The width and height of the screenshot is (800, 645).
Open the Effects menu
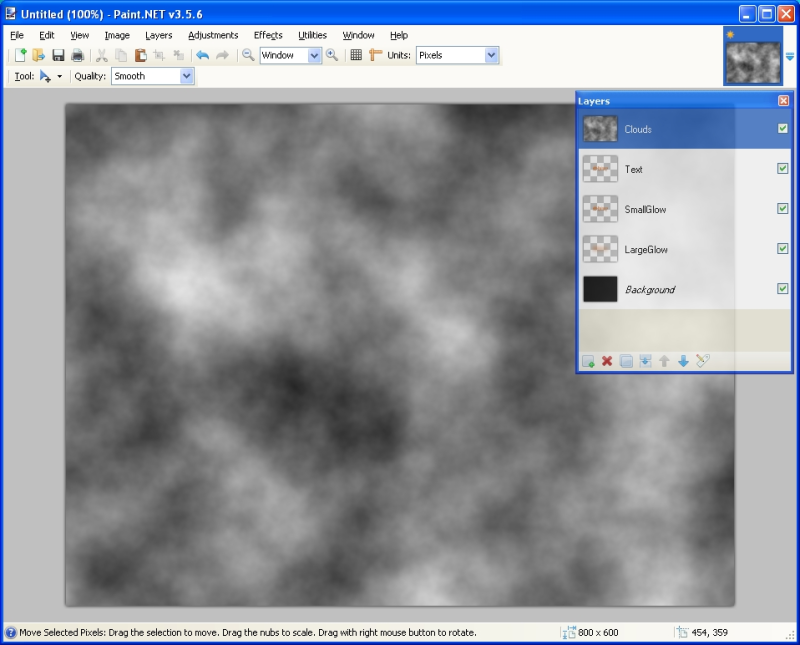click(x=268, y=35)
